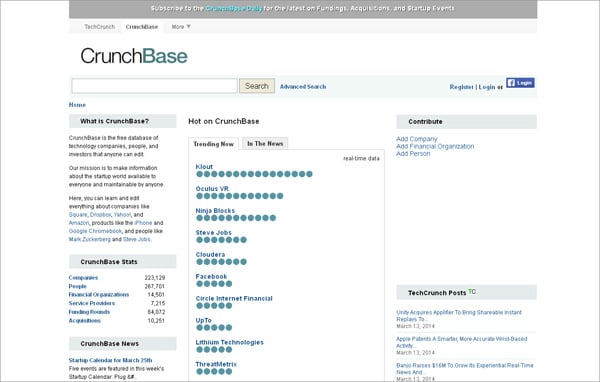Open the Banjo Raises $16M post
600x382 pixels.
[x=465, y=369]
